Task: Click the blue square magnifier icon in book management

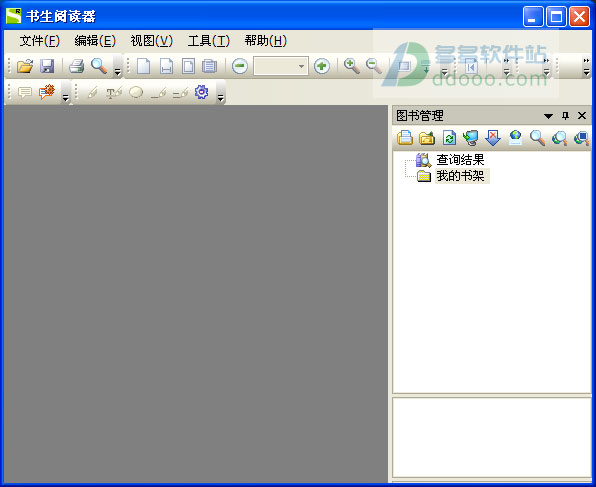Action: [x=581, y=138]
